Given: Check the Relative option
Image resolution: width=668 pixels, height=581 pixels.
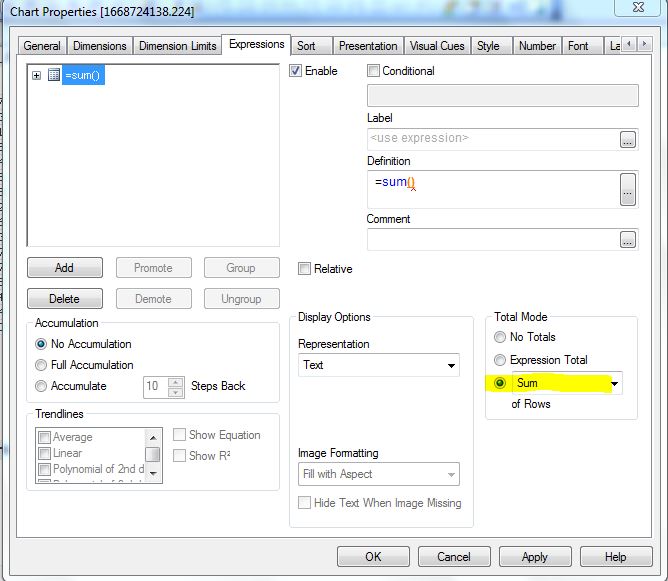Looking at the screenshot, I should 304,269.
